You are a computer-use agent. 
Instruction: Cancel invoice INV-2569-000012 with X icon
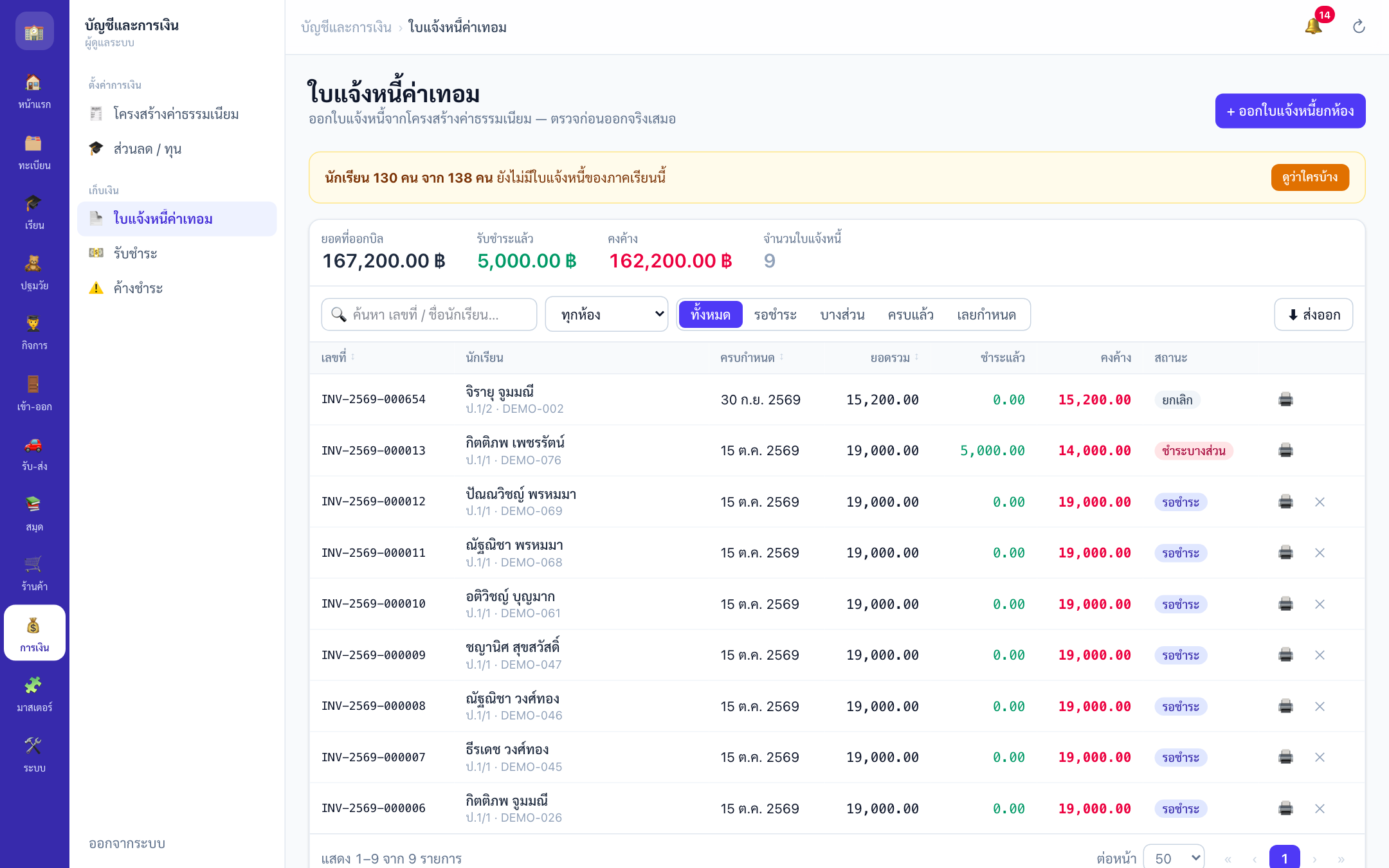click(x=1320, y=502)
